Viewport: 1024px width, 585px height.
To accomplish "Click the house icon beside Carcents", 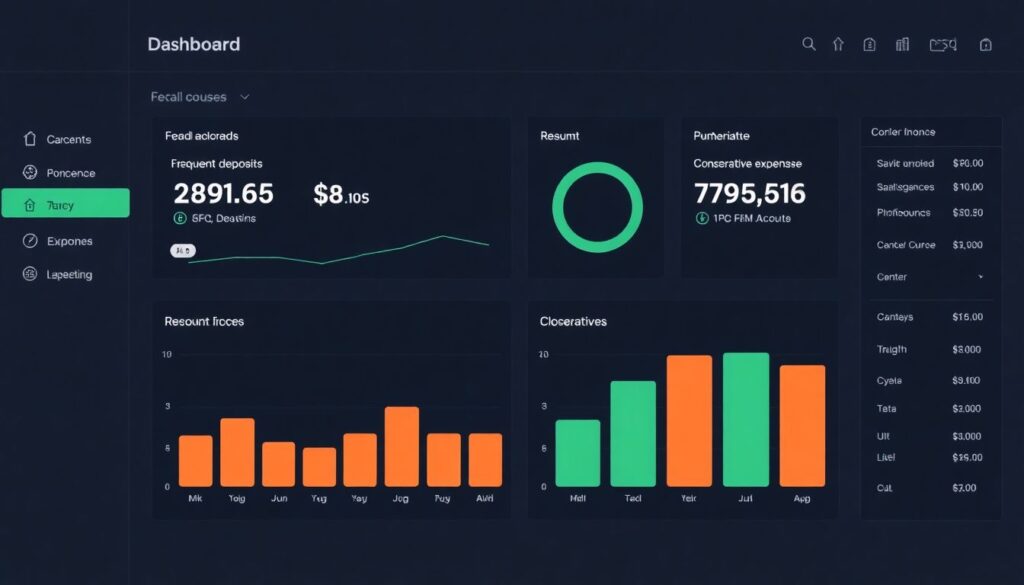I will coord(29,139).
